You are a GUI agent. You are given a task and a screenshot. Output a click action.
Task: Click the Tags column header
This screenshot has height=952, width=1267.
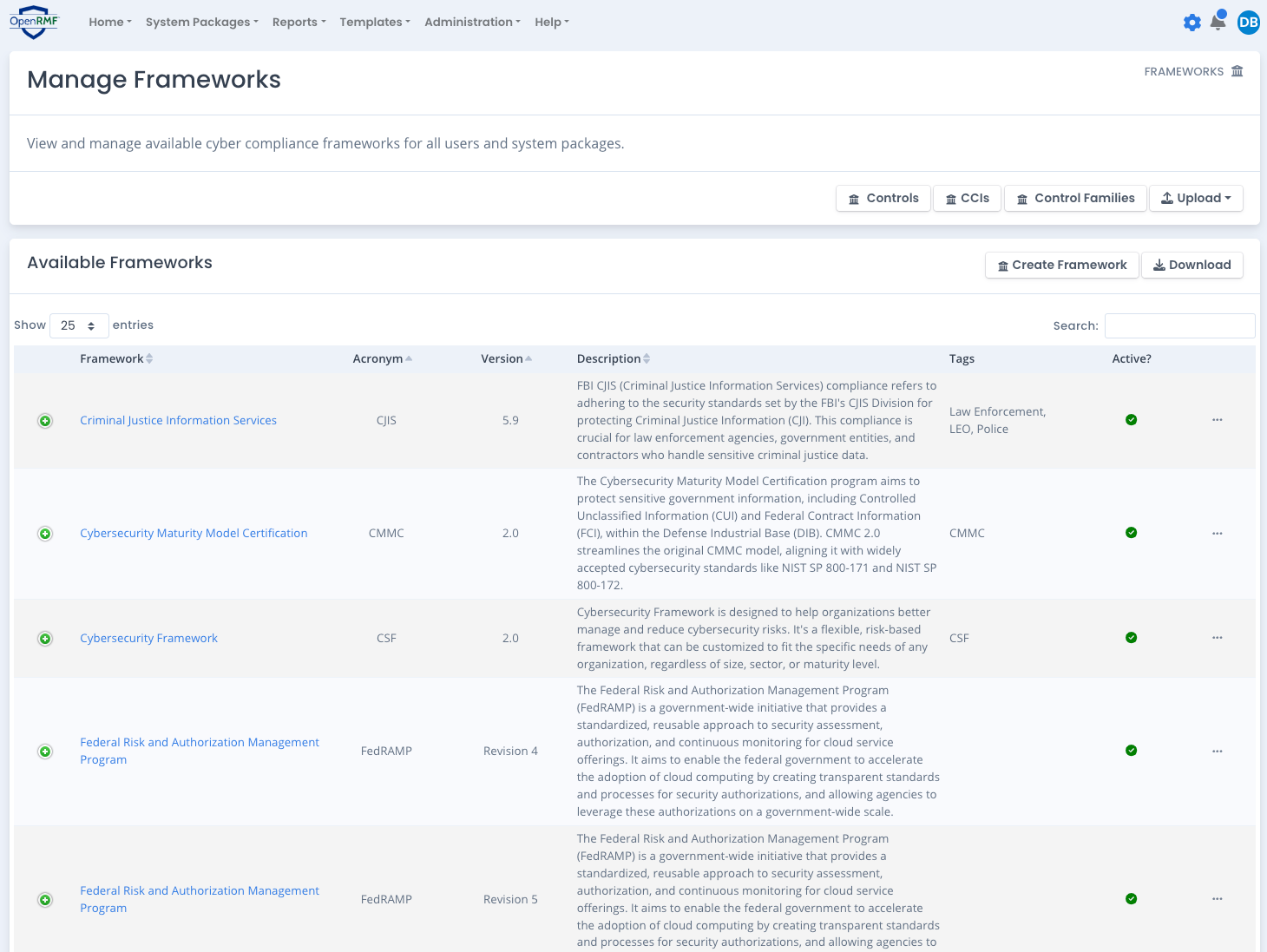[962, 358]
